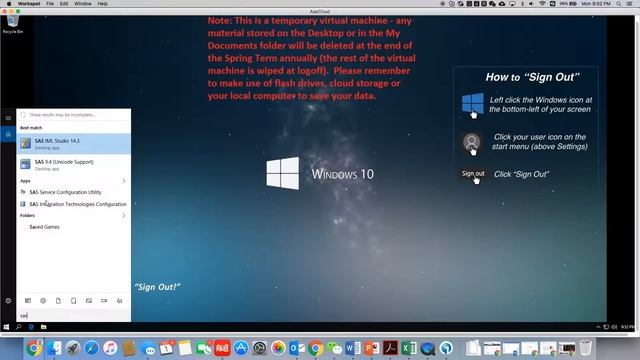
Task: Filter search results by Apps
Action: tap(28, 301)
